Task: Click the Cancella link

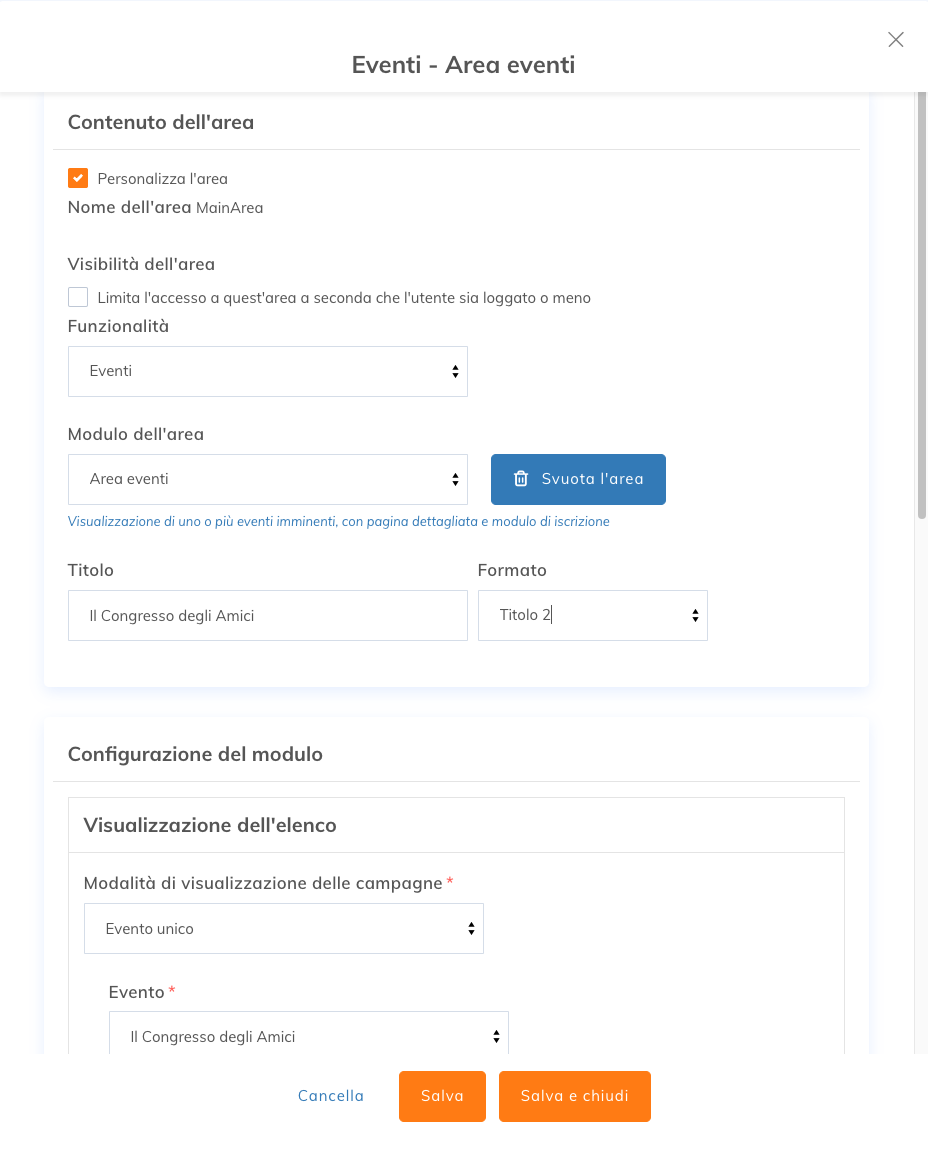Action: (x=331, y=1096)
